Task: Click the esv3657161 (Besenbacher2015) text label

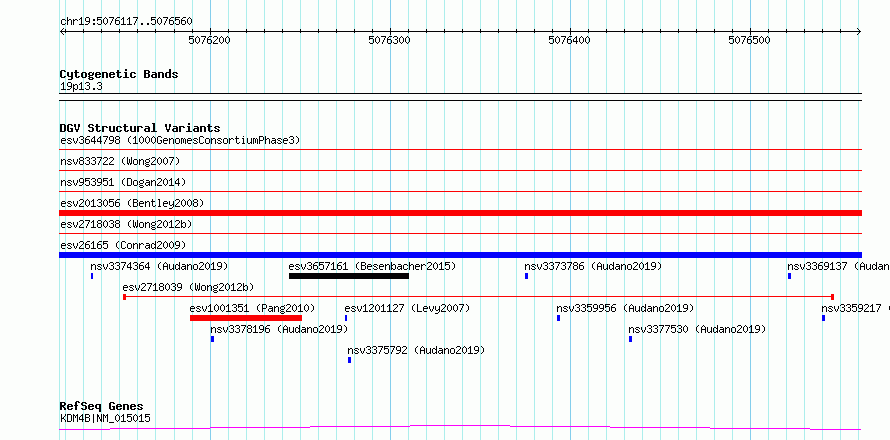Action: point(372,266)
